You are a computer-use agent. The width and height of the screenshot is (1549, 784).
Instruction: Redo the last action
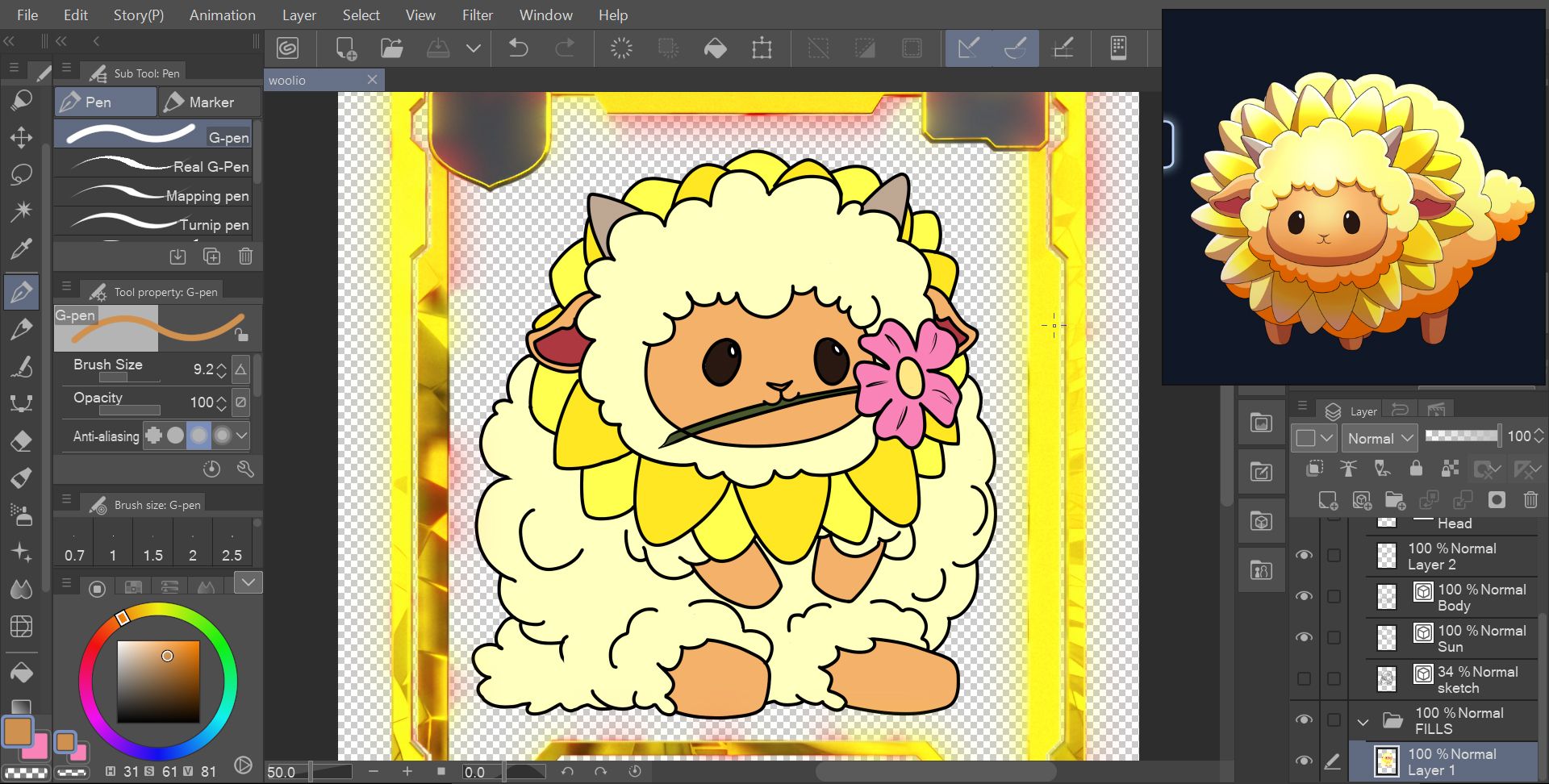[x=565, y=48]
